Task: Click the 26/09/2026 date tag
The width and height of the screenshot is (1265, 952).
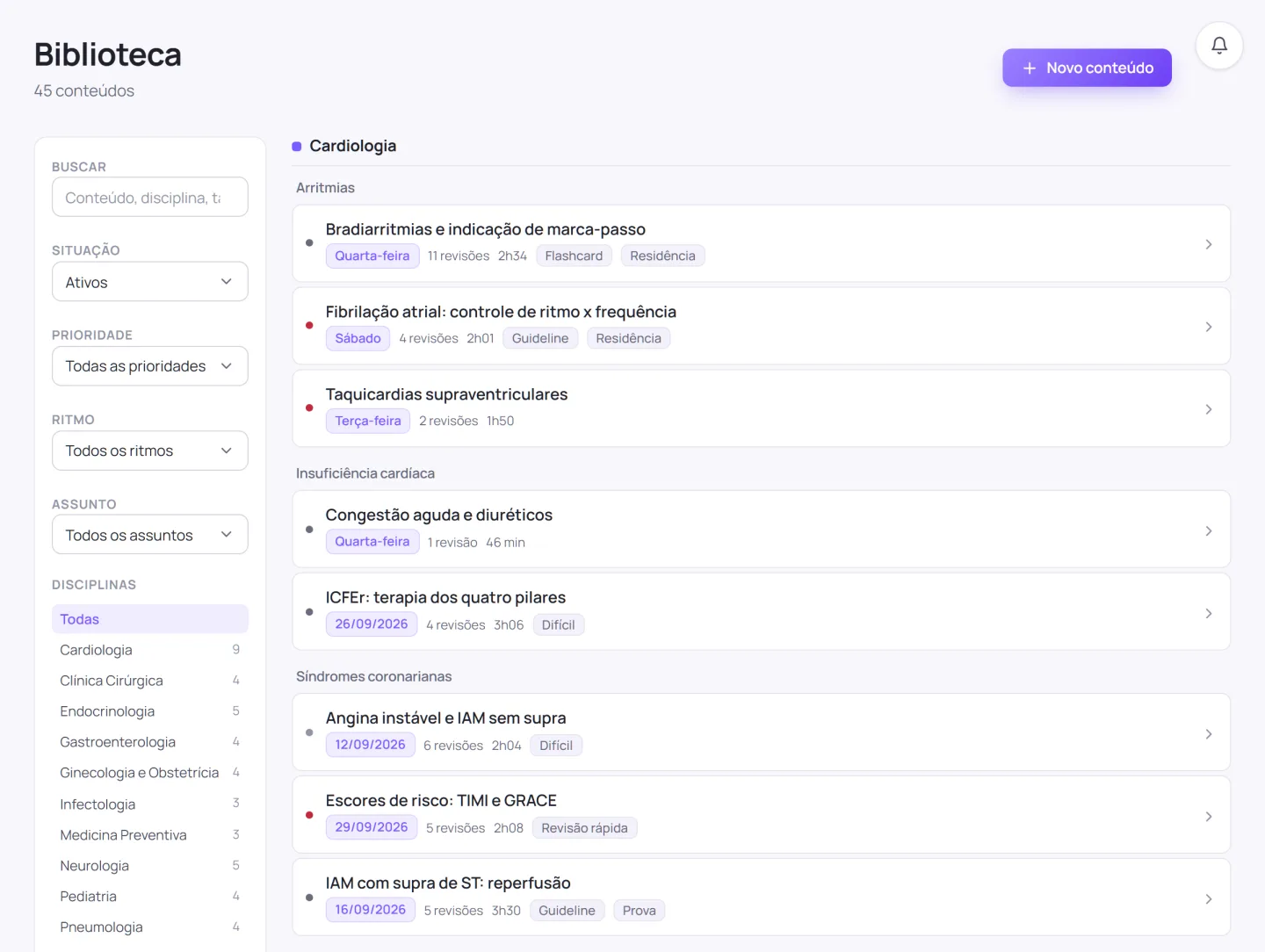Action: click(x=372, y=624)
